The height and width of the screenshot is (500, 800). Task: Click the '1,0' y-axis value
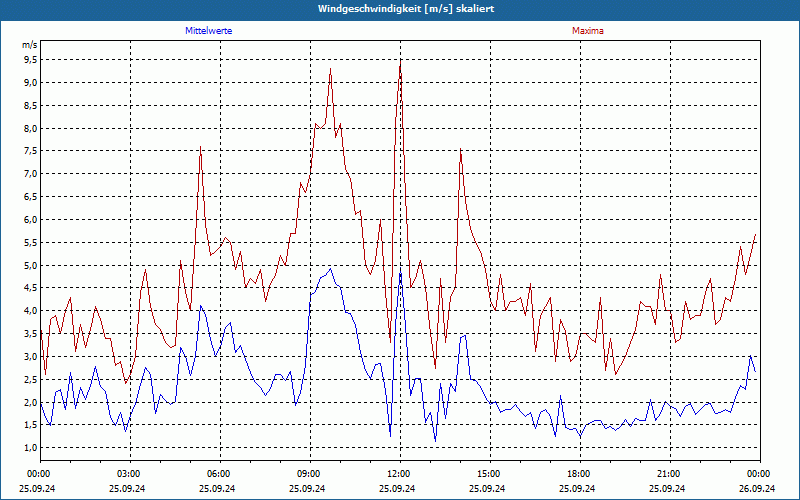31,447
